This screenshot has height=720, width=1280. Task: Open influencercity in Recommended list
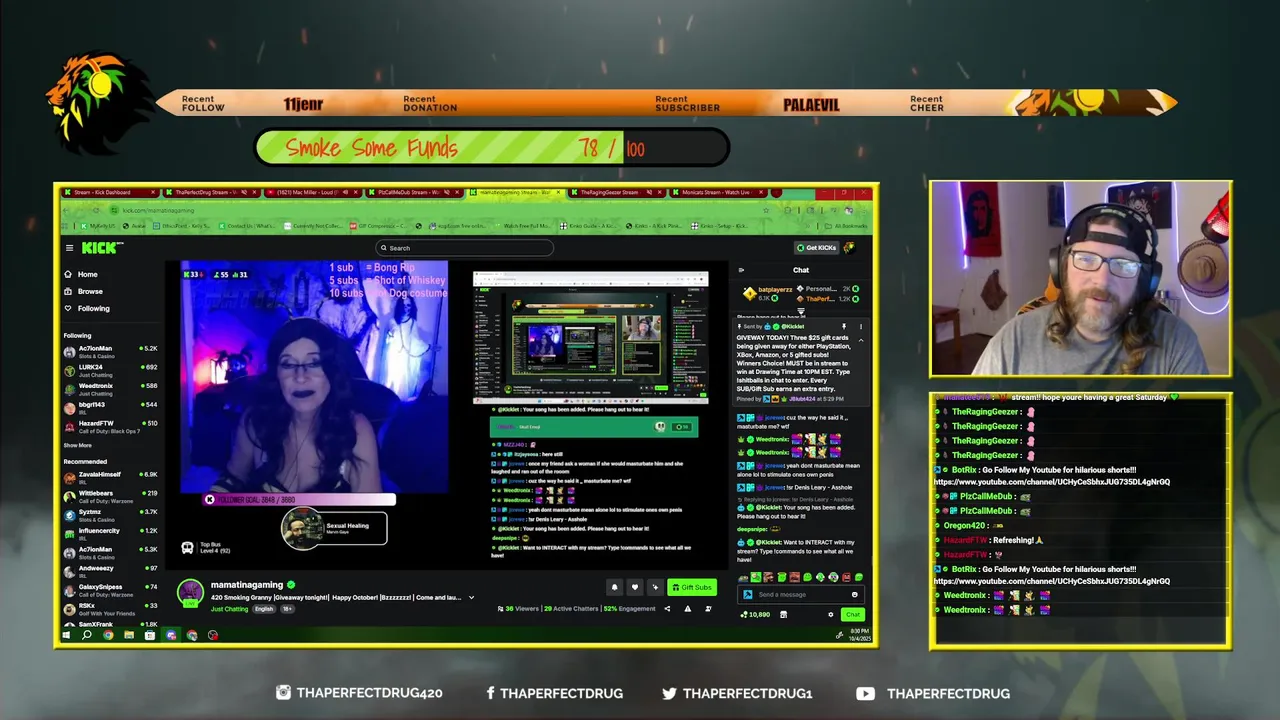pyautogui.click(x=110, y=534)
